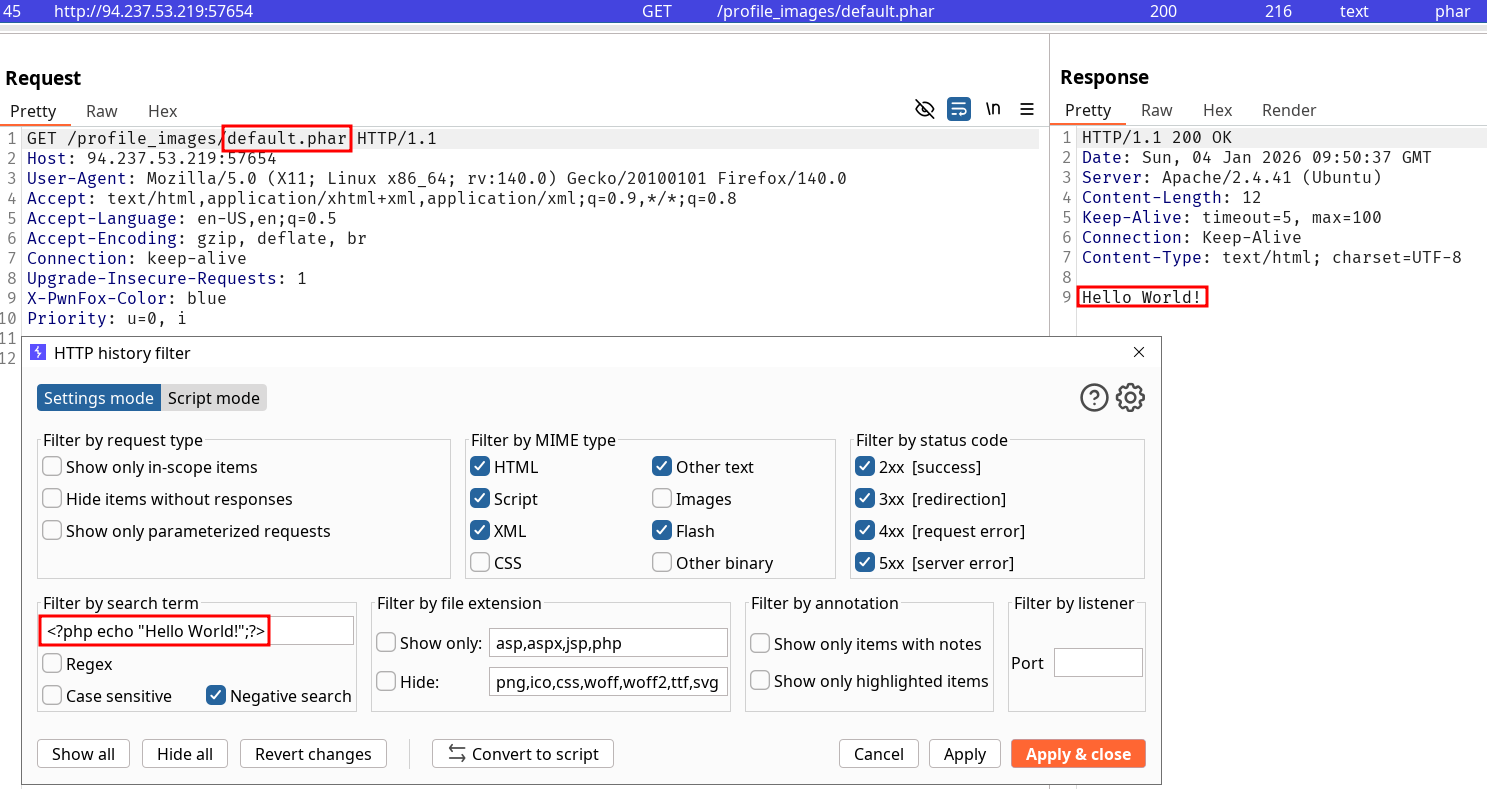Switch to Script mode

click(x=213, y=398)
